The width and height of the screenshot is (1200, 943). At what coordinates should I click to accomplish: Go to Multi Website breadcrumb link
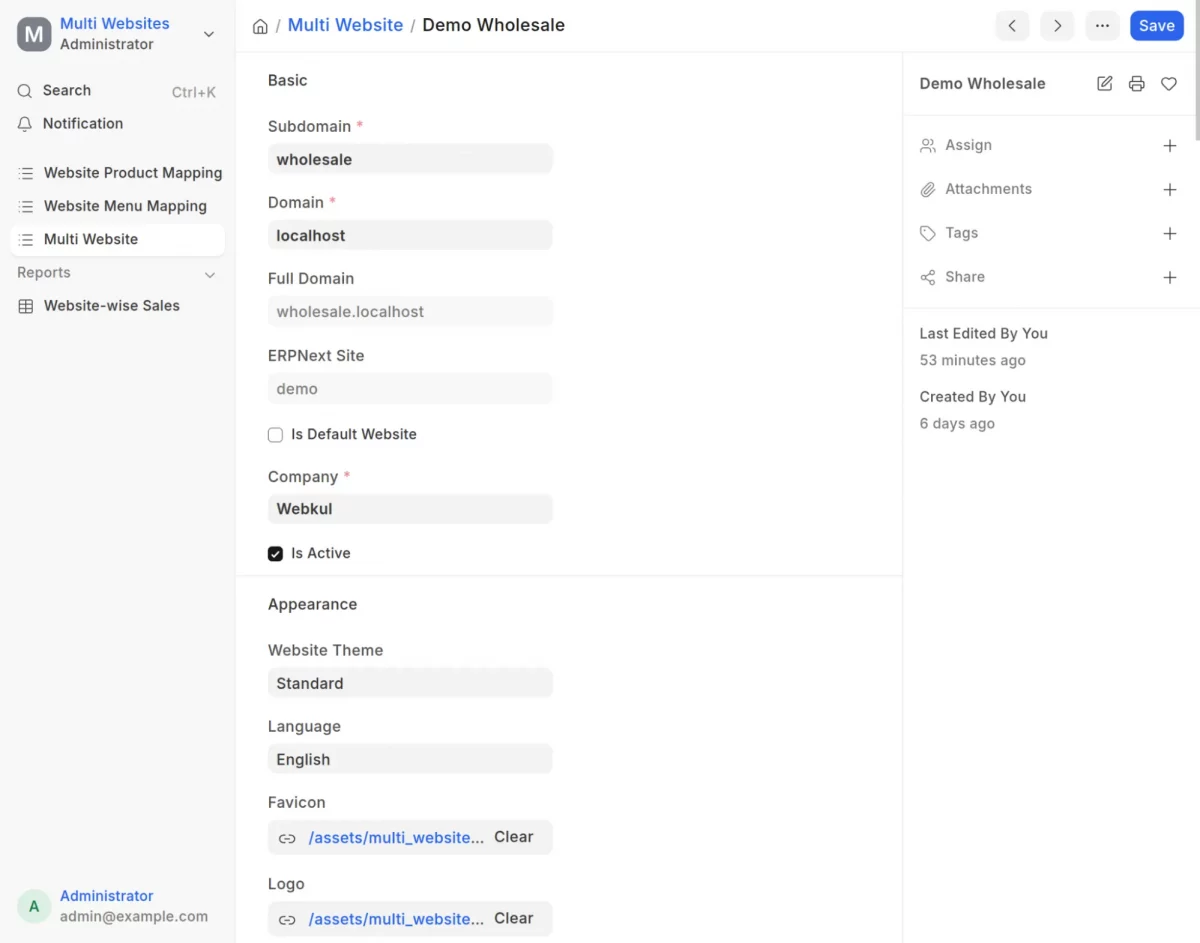pos(345,25)
